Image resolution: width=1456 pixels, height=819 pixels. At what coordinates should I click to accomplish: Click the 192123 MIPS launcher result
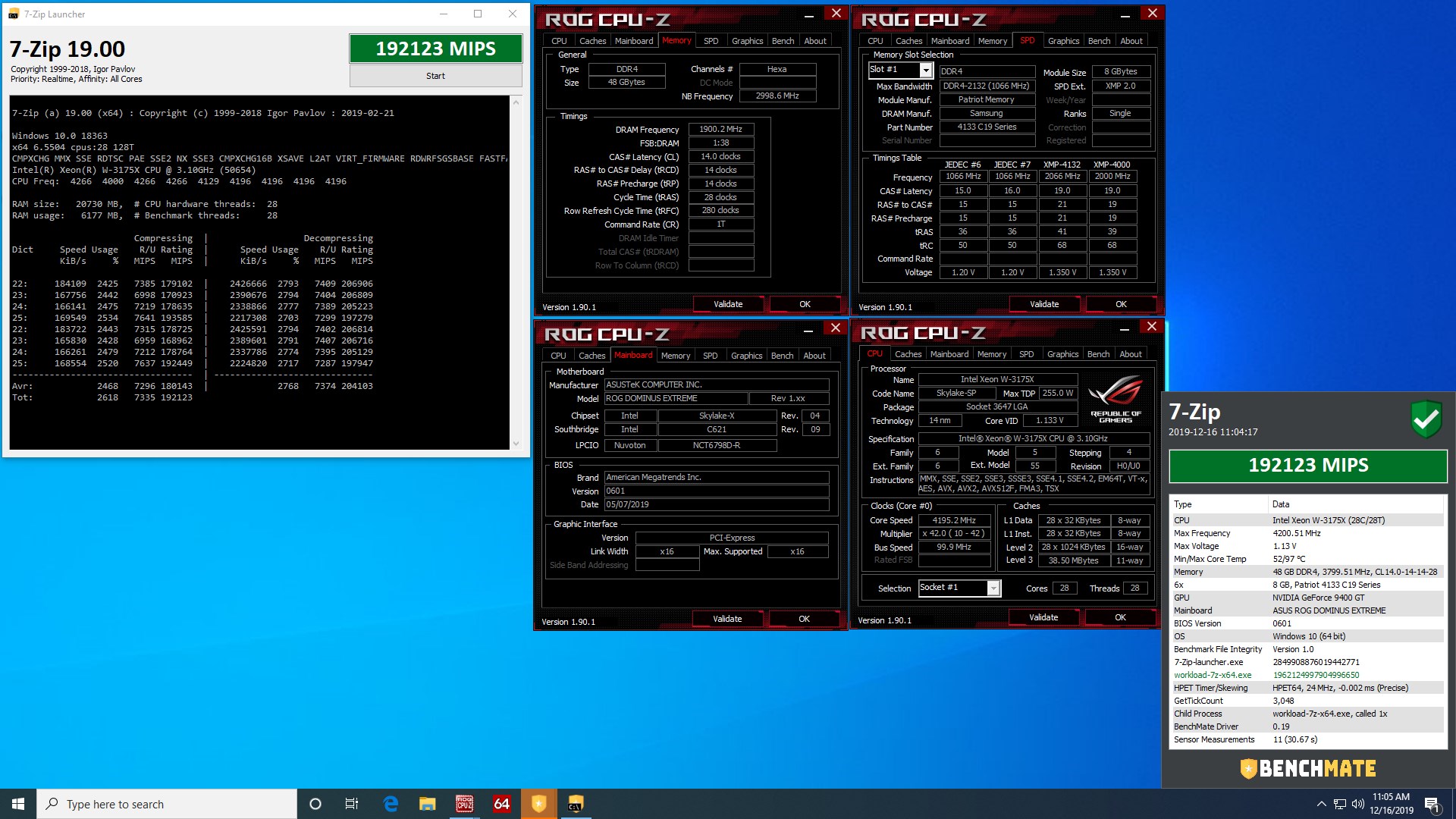(x=435, y=49)
